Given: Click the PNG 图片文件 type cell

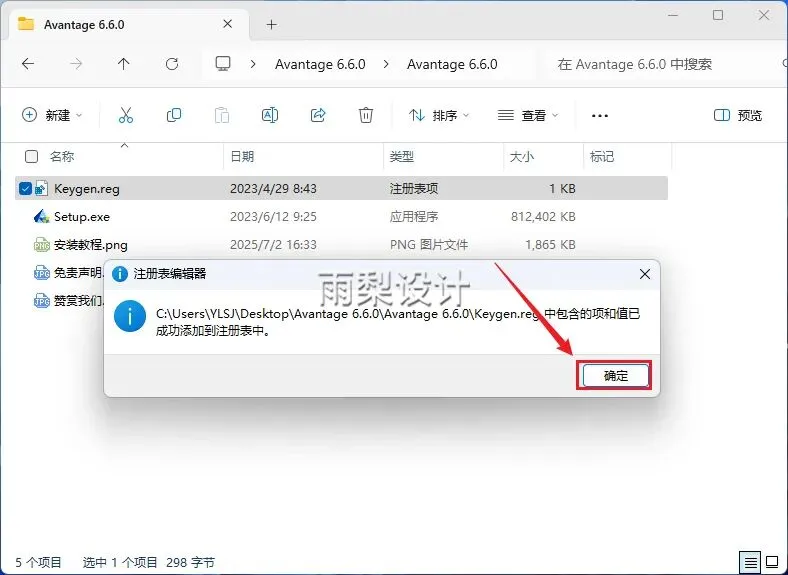Looking at the screenshot, I should point(429,245).
